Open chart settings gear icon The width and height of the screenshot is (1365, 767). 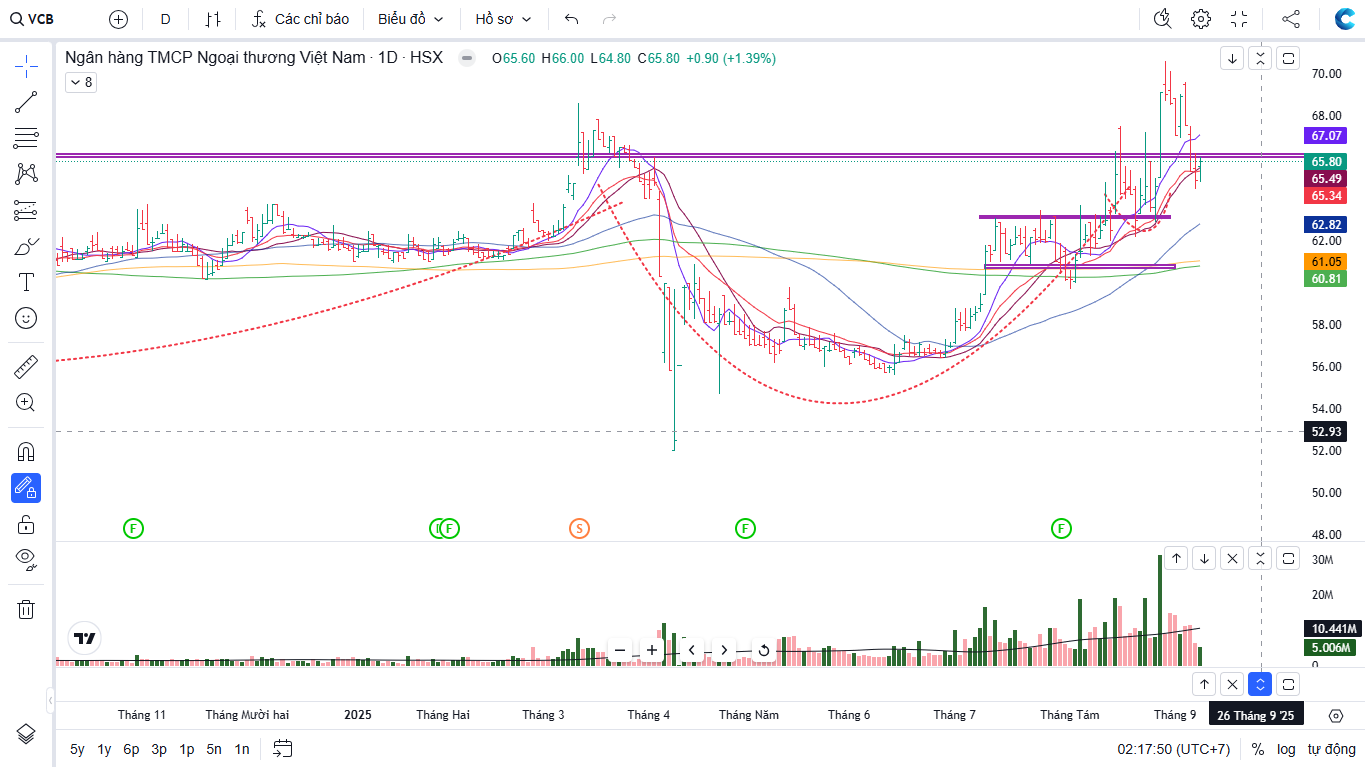(x=1201, y=19)
